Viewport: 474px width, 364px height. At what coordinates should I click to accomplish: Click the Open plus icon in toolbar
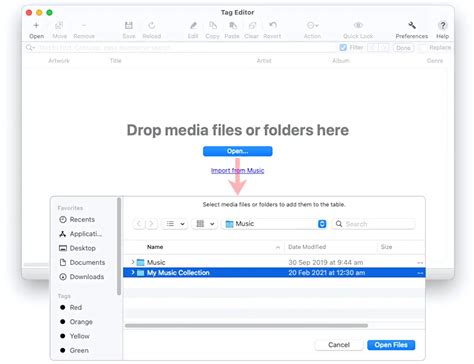click(x=36, y=25)
